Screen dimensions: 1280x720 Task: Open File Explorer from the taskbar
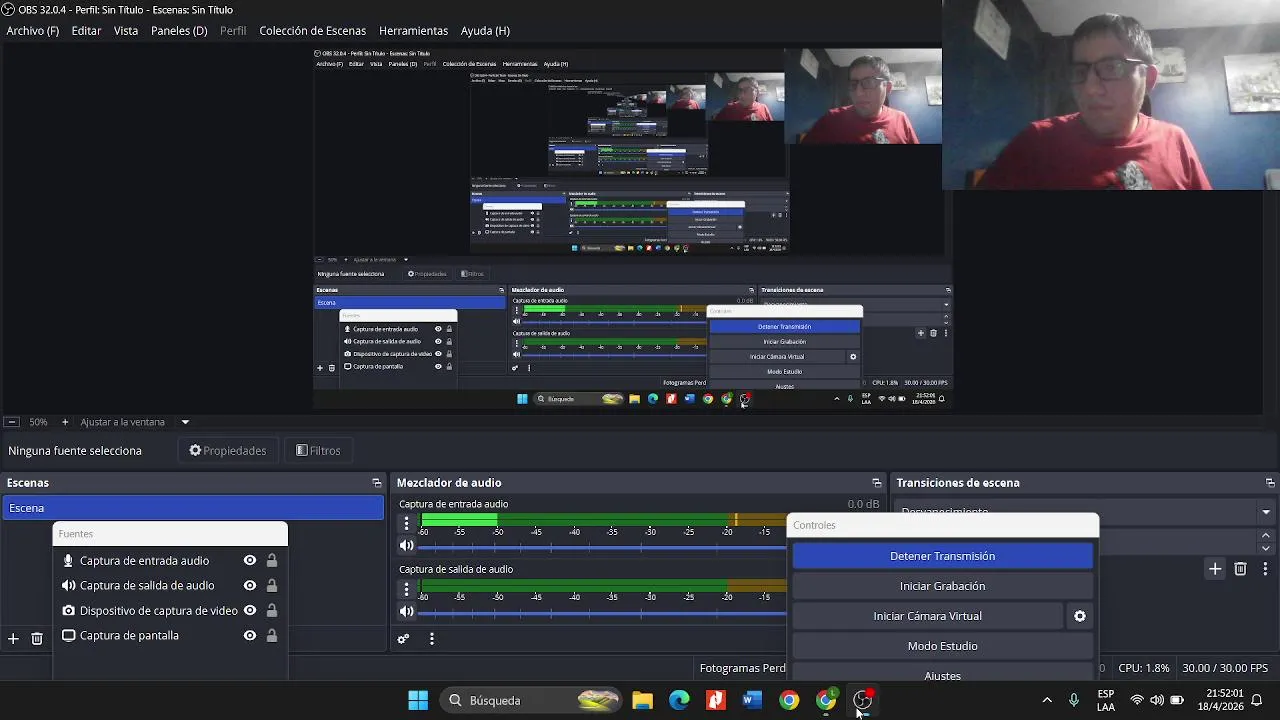[x=642, y=700]
